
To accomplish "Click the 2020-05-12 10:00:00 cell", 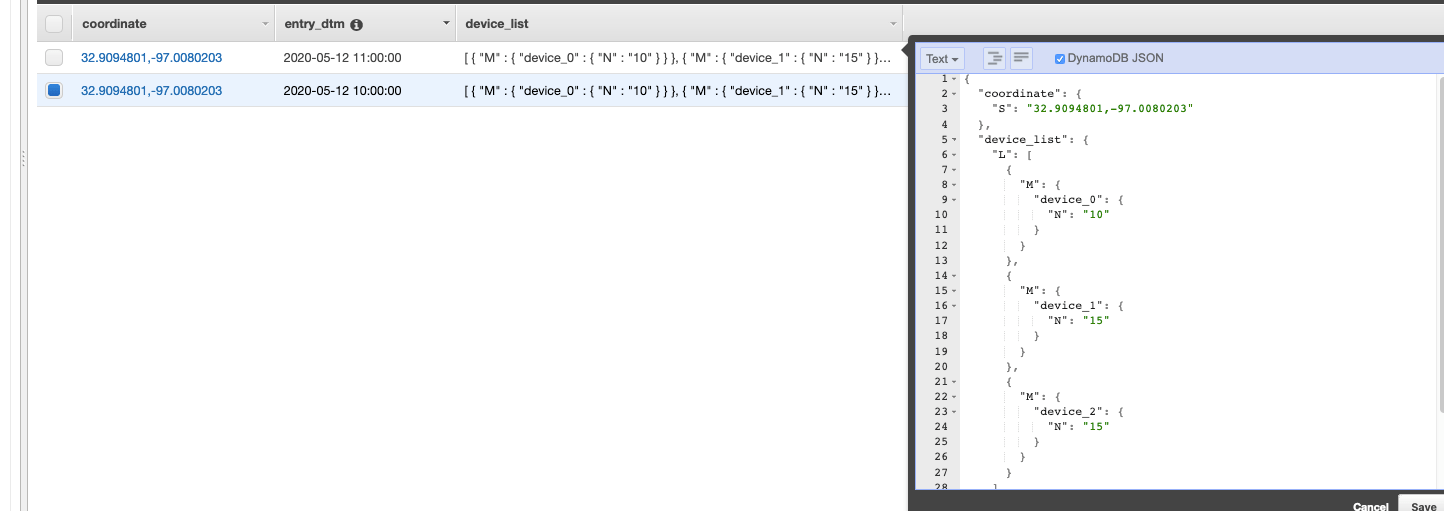I will coord(343,90).
